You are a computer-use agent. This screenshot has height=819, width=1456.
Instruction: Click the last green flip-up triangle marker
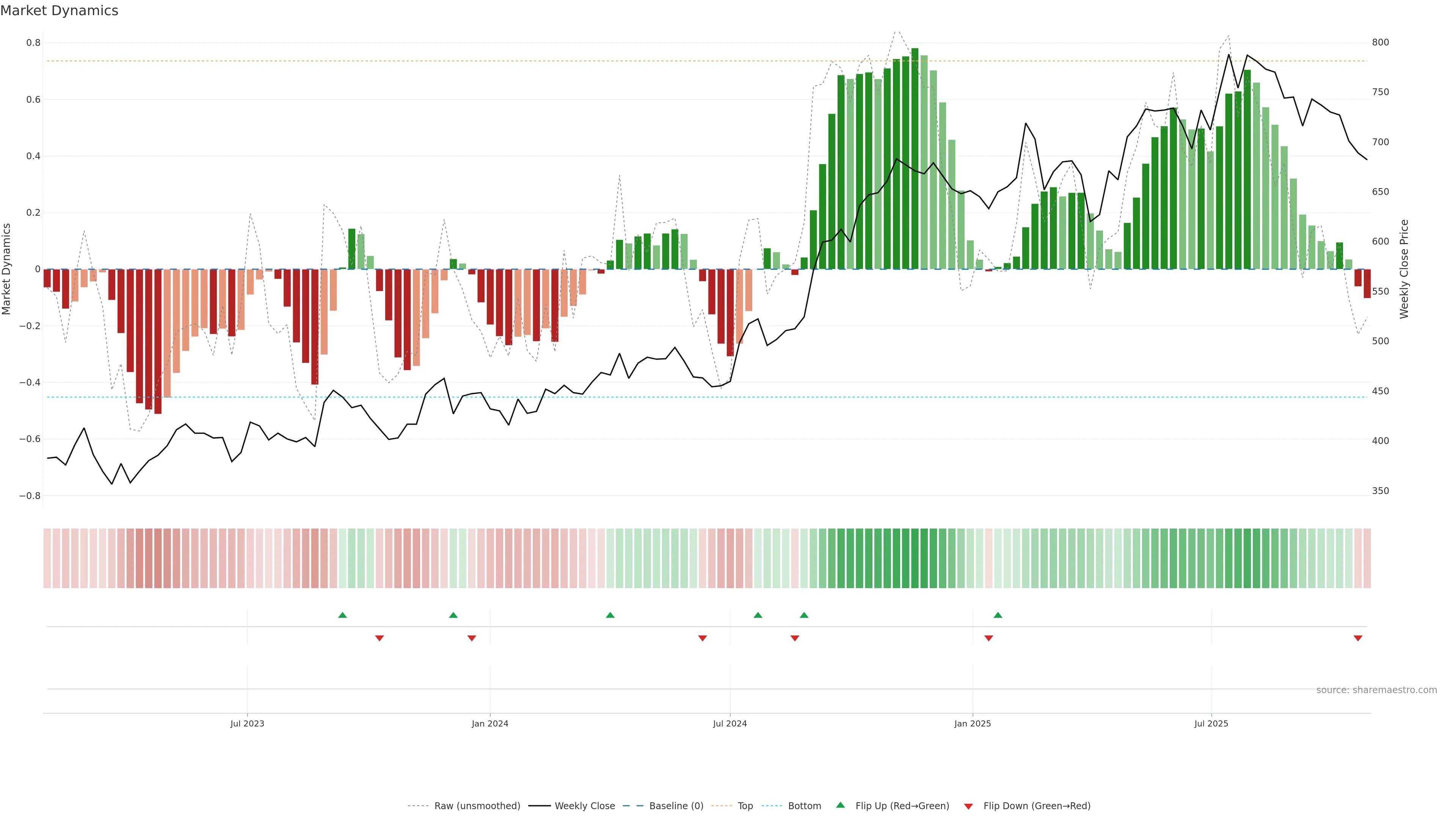tap(998, 615)
